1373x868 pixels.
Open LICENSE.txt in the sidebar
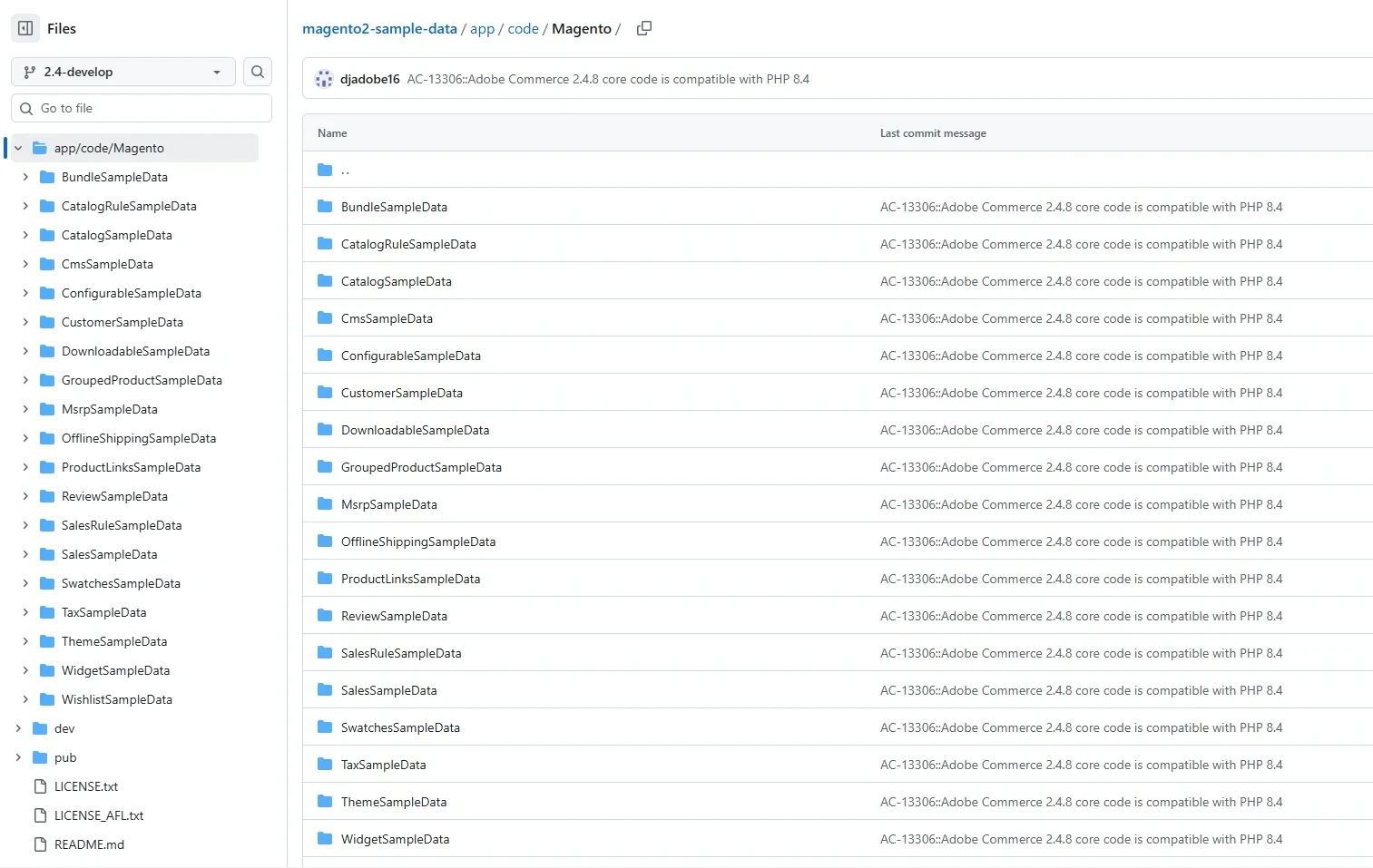tap(85, 786)
